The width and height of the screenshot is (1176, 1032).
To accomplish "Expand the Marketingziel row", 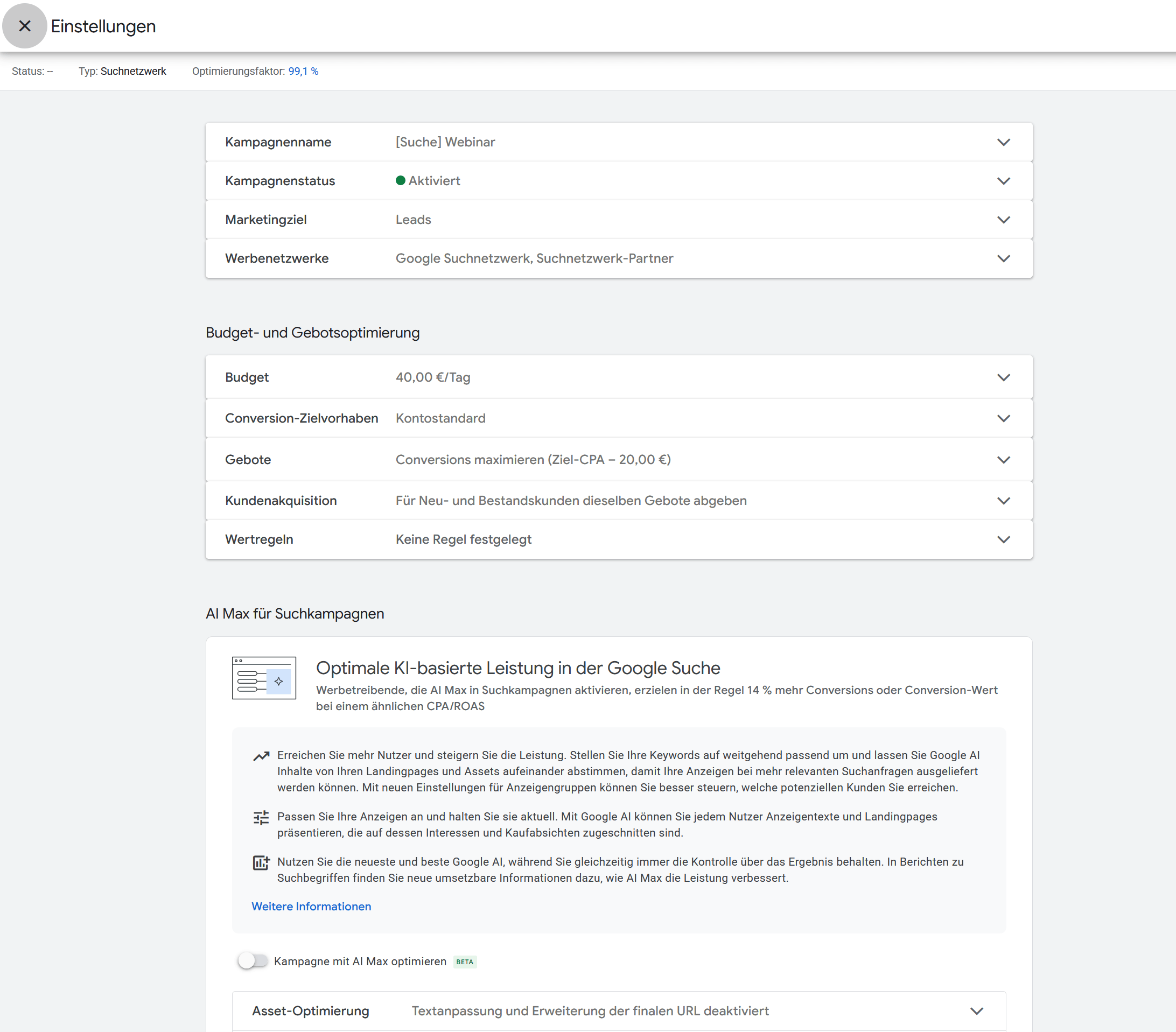I will 1004,219.
